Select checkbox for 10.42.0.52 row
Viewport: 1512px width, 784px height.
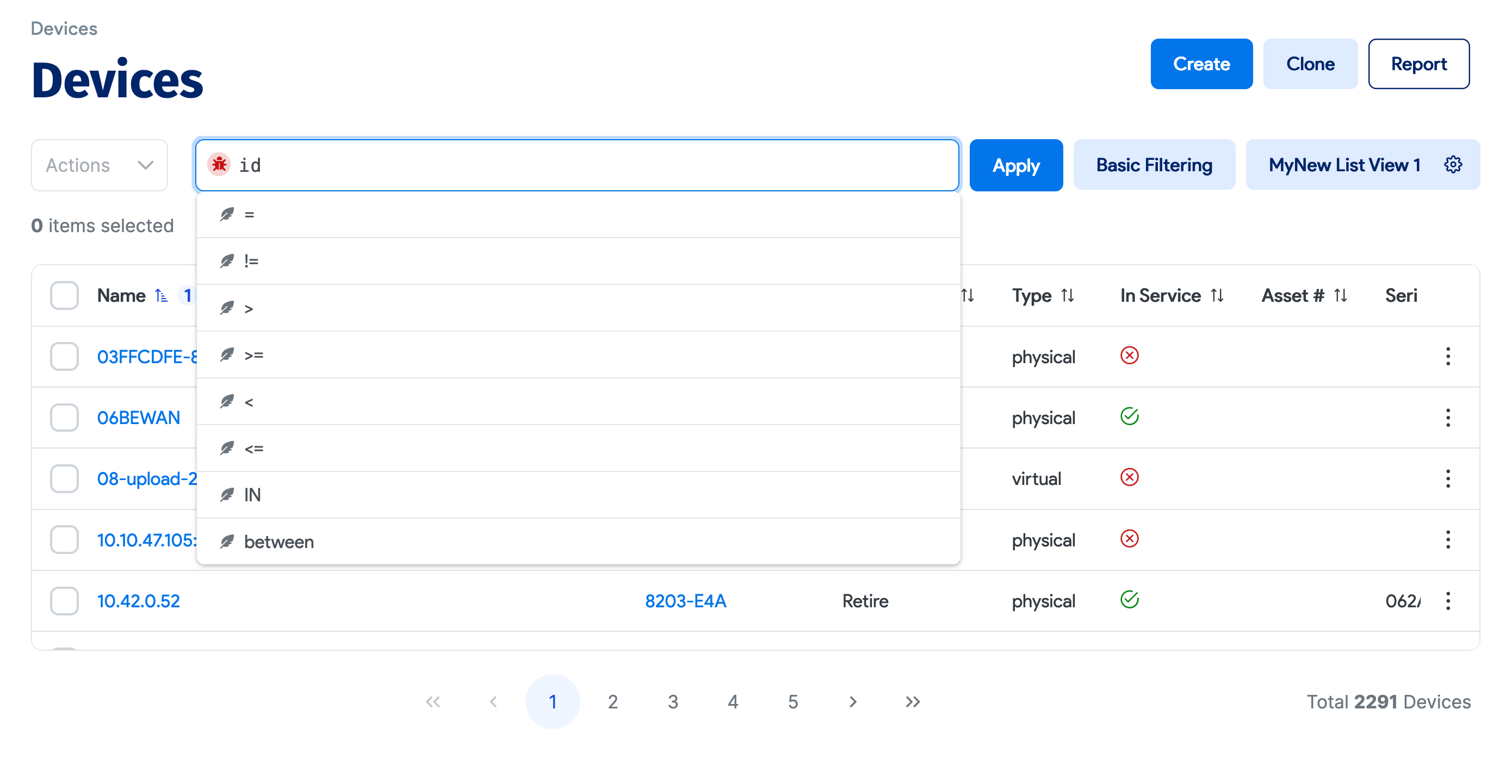click(64, 601)
